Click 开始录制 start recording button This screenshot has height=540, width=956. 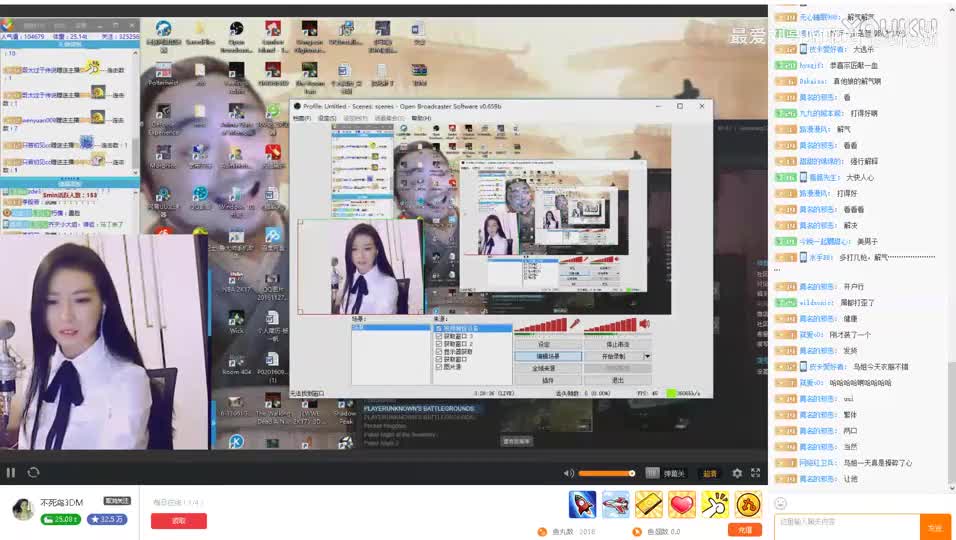(613, 357)
